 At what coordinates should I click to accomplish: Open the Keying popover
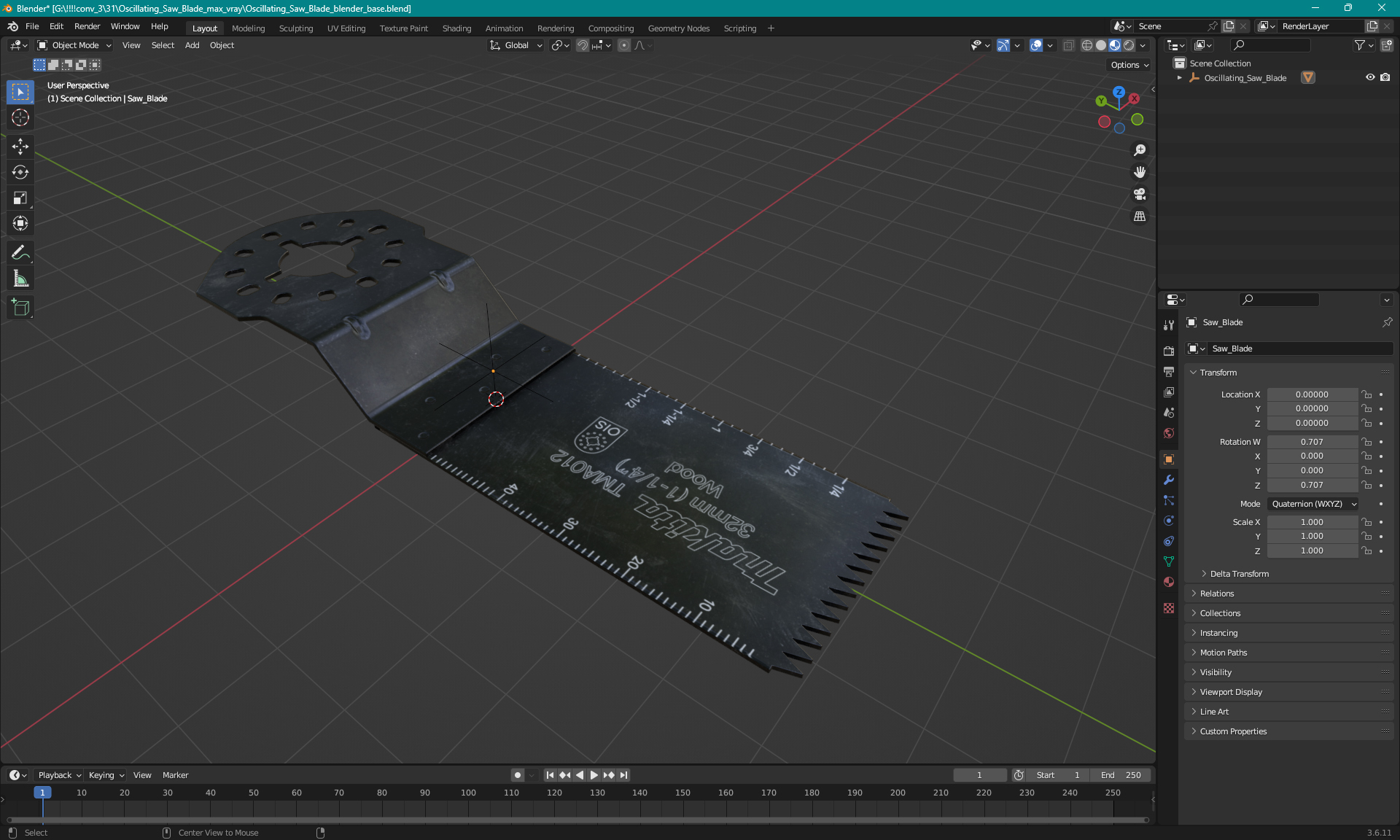point(106,775)
